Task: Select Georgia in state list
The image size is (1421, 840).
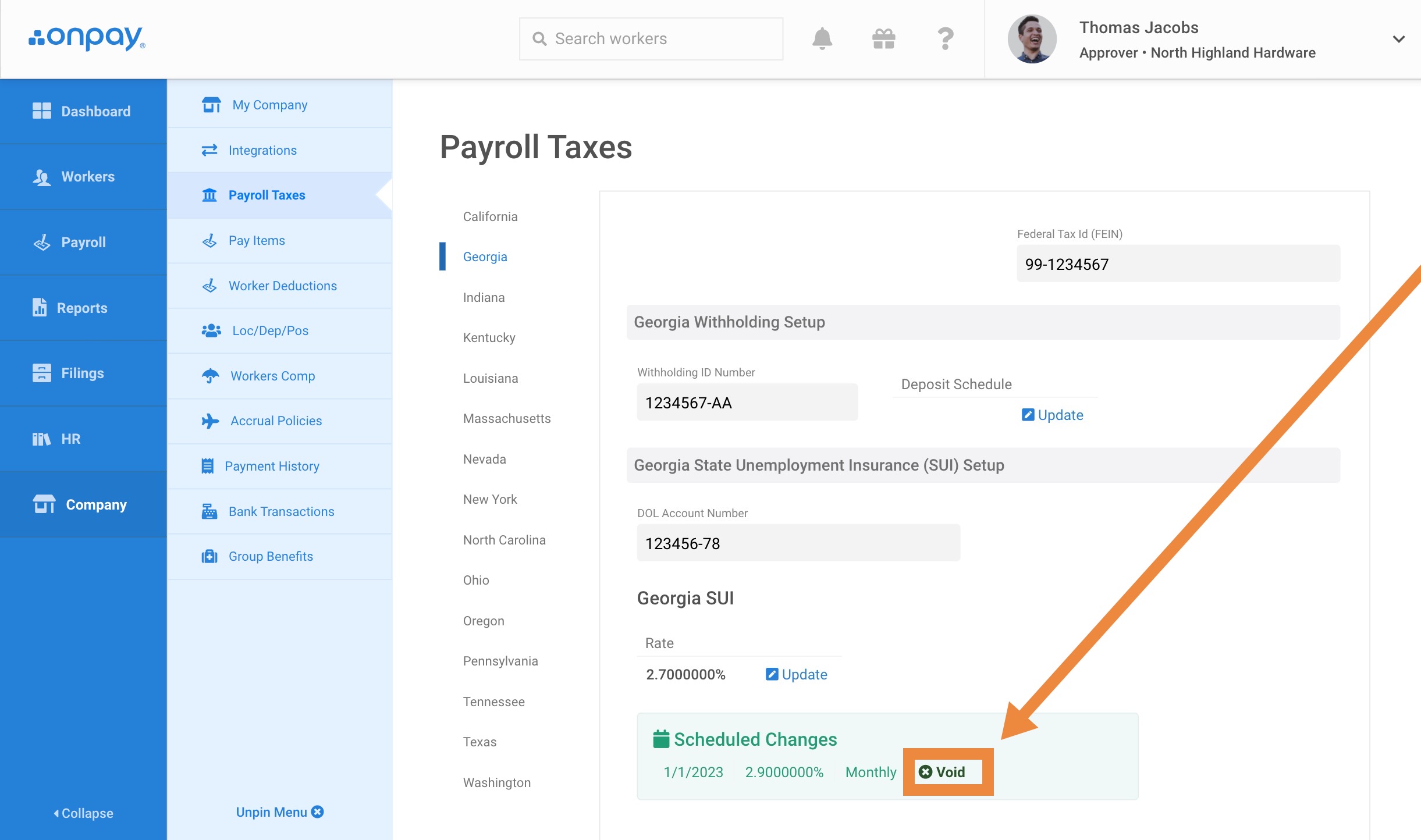Action: tap(485, 257)
